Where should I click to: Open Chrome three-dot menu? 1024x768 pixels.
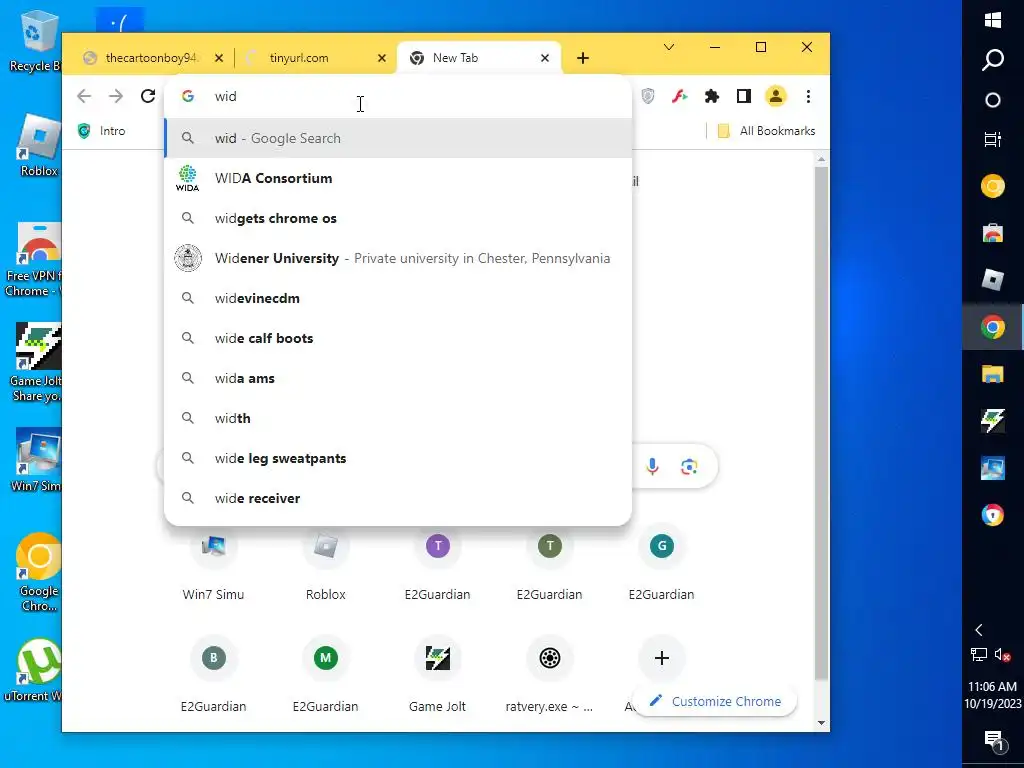[x=808, y=96]
